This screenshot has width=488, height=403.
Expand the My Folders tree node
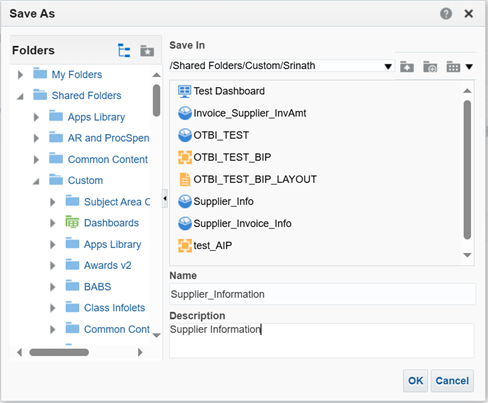point(20,75)
